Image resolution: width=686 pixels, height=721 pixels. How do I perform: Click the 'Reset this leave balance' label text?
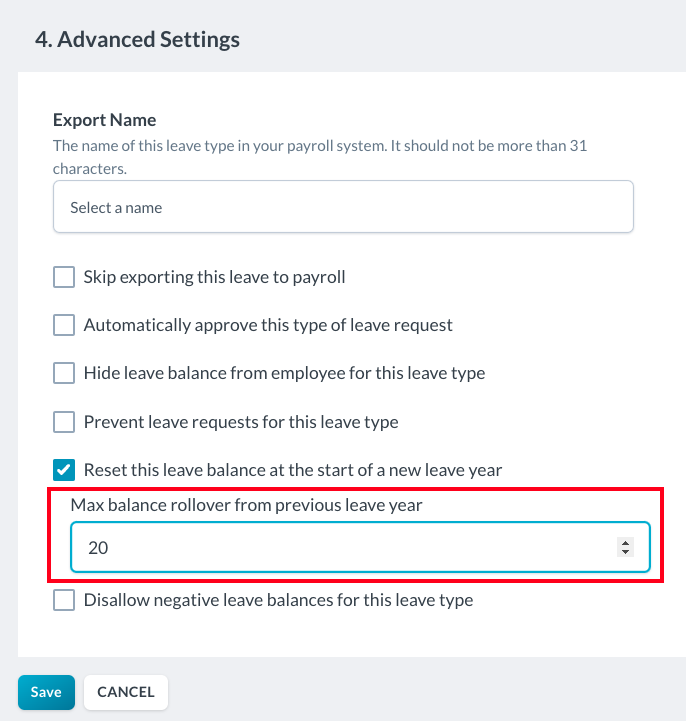(x=292, y=470)
